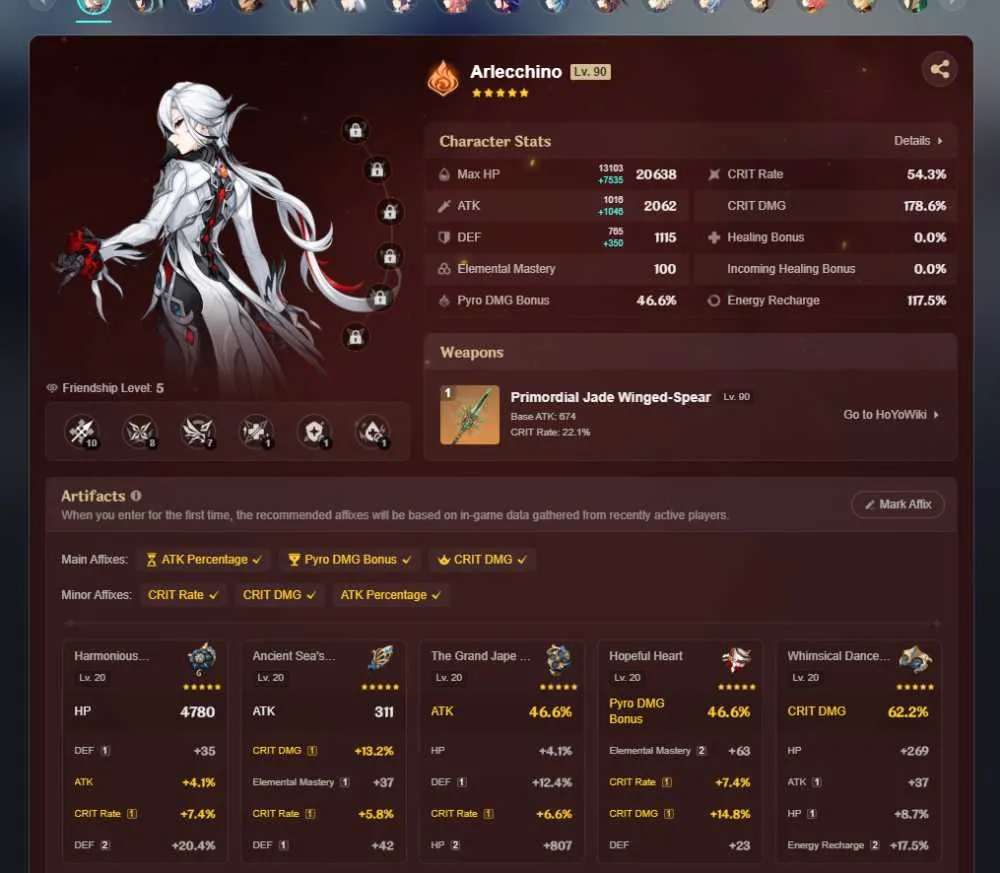Screen dimensions: 1000x873
Task: Click the Energy Recharge circle icon
Action: pos(714,300)
